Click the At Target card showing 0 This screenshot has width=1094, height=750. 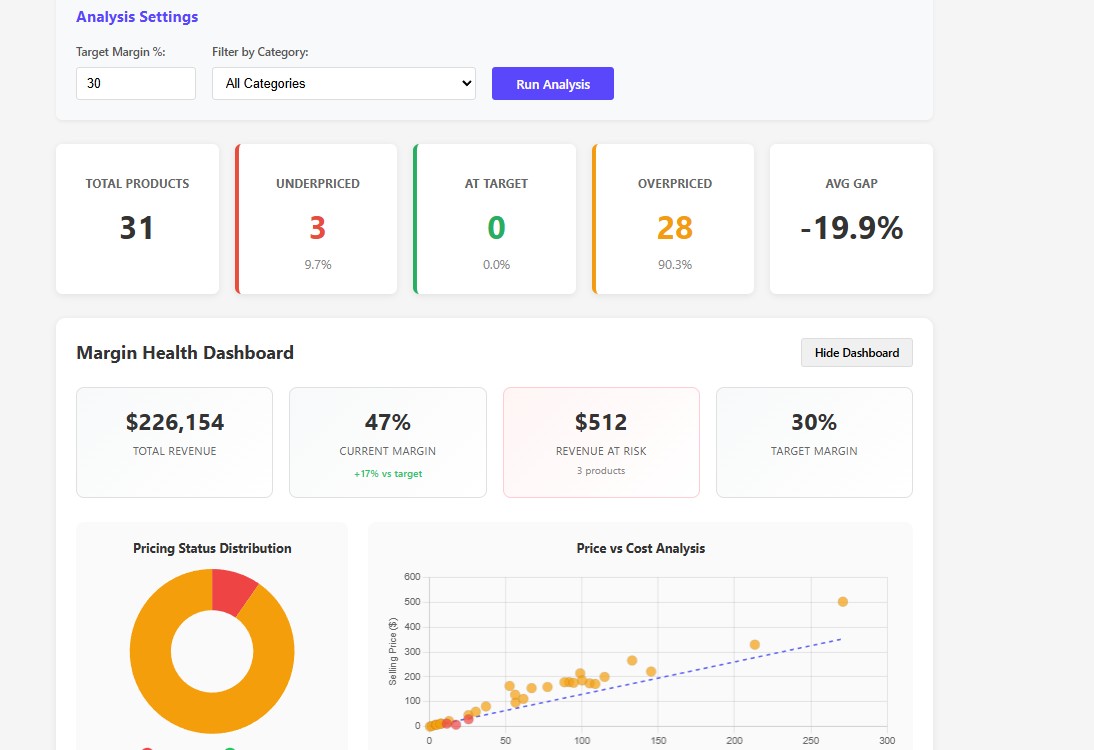click(x=494, y=218)
